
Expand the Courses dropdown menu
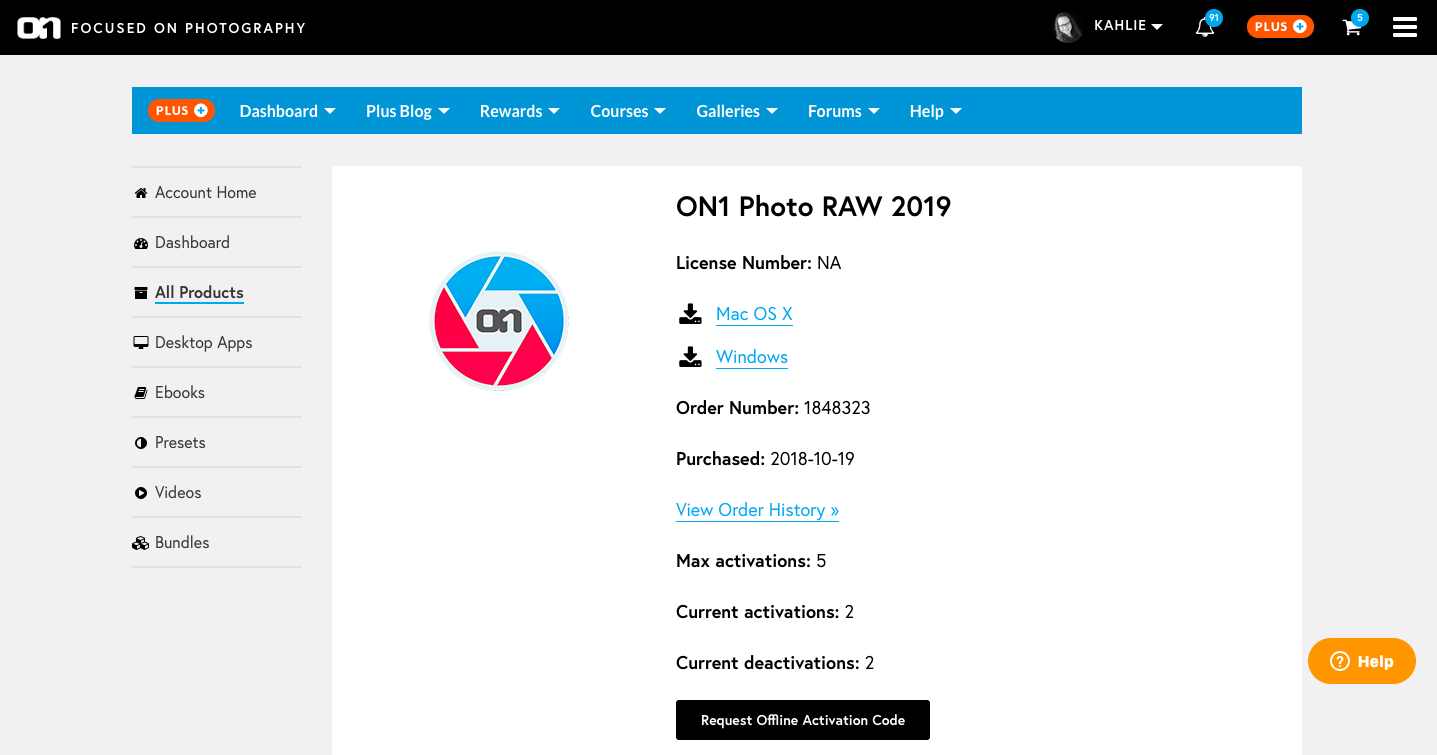point(628,111)
